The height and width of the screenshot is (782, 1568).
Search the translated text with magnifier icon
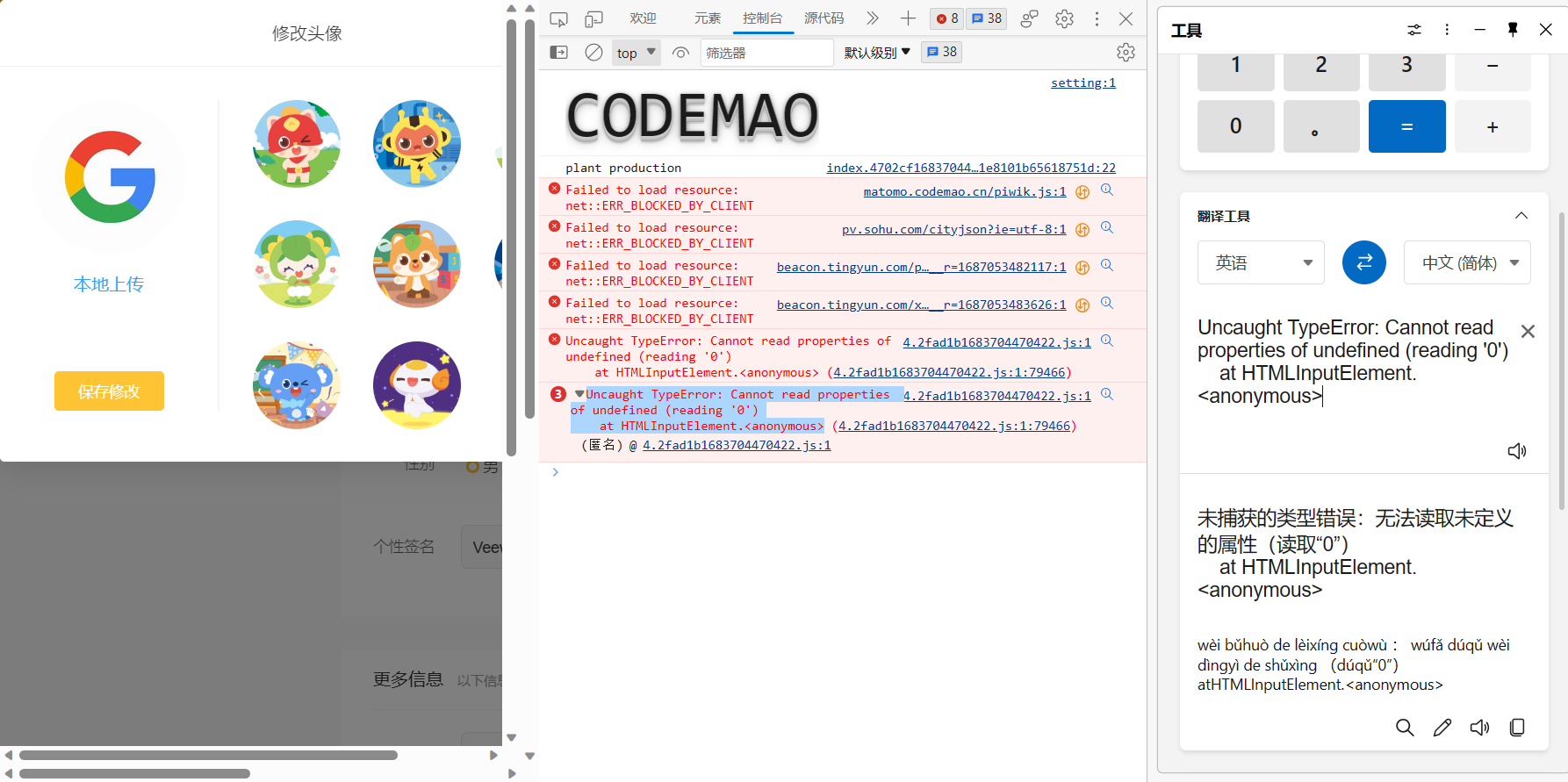(x=1405, y=728)
